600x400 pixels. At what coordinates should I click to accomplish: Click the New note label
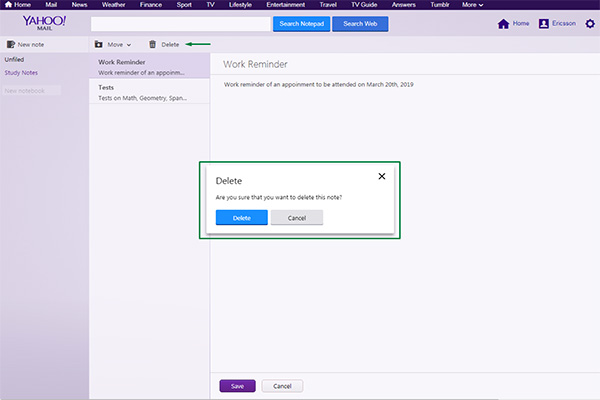(31, 44)
